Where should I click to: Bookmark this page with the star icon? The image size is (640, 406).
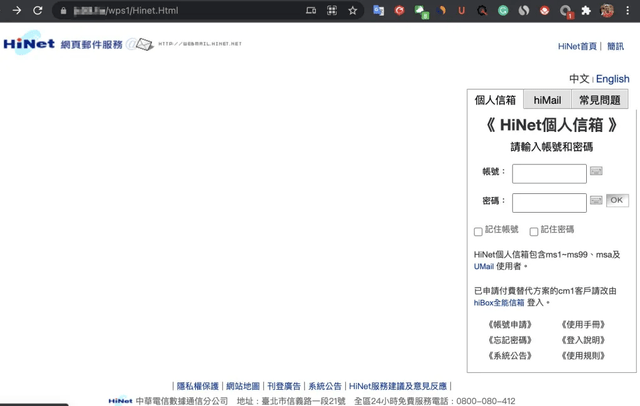pyautogui.click(x=353, y=11)
